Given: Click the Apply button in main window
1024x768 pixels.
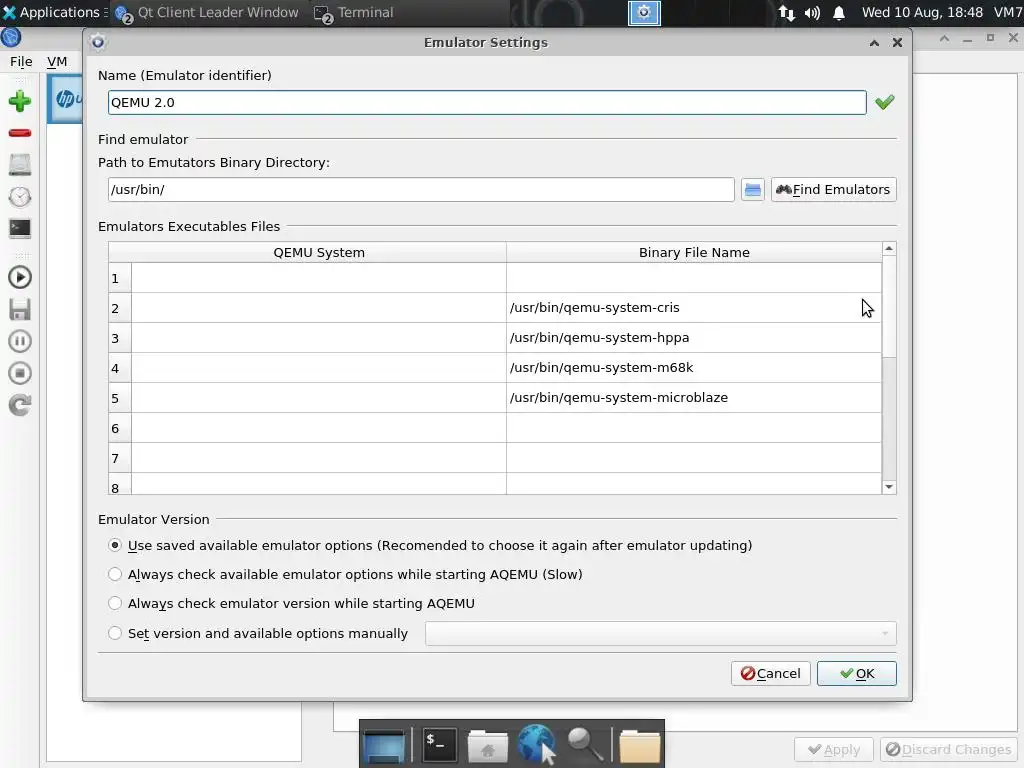Looking at the screenshot, I should click(x=834, y=750).
